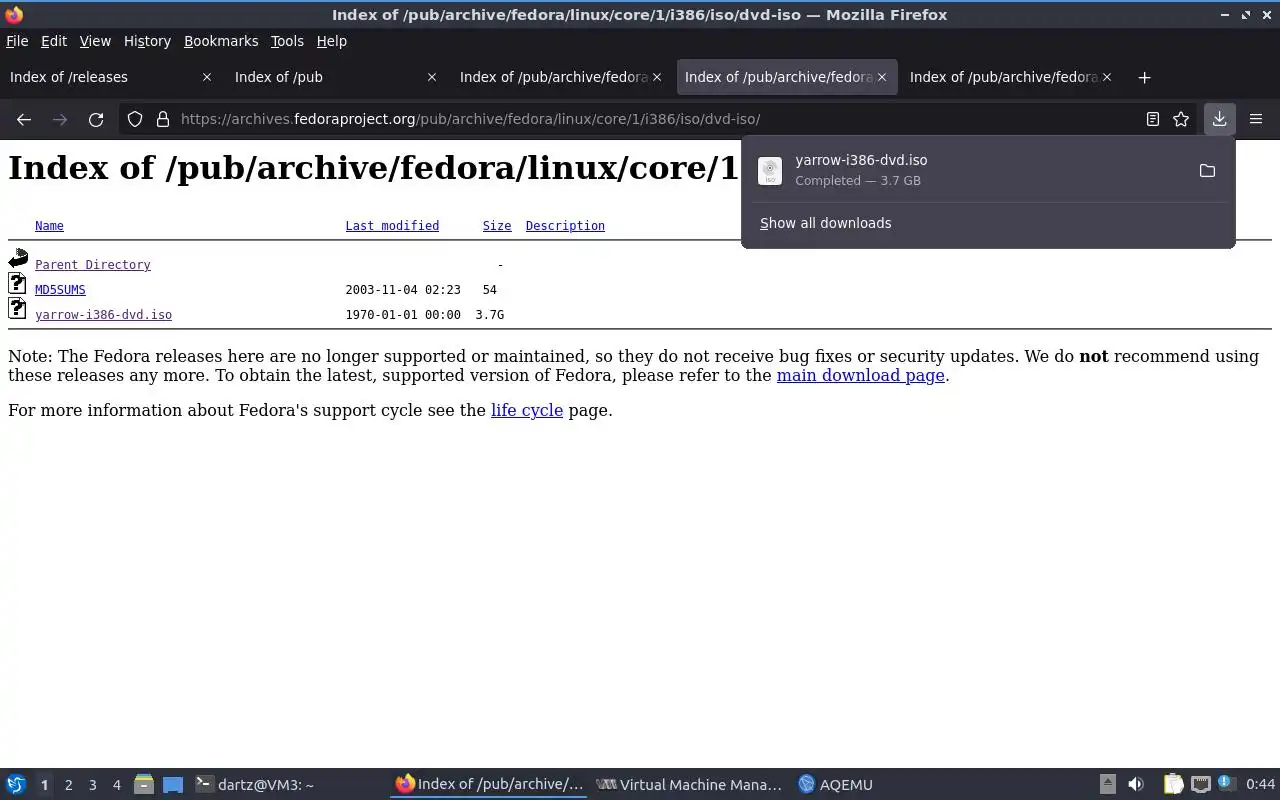Open the File menu
Screen dimensions: 1280x800
(x=17, y=41)
